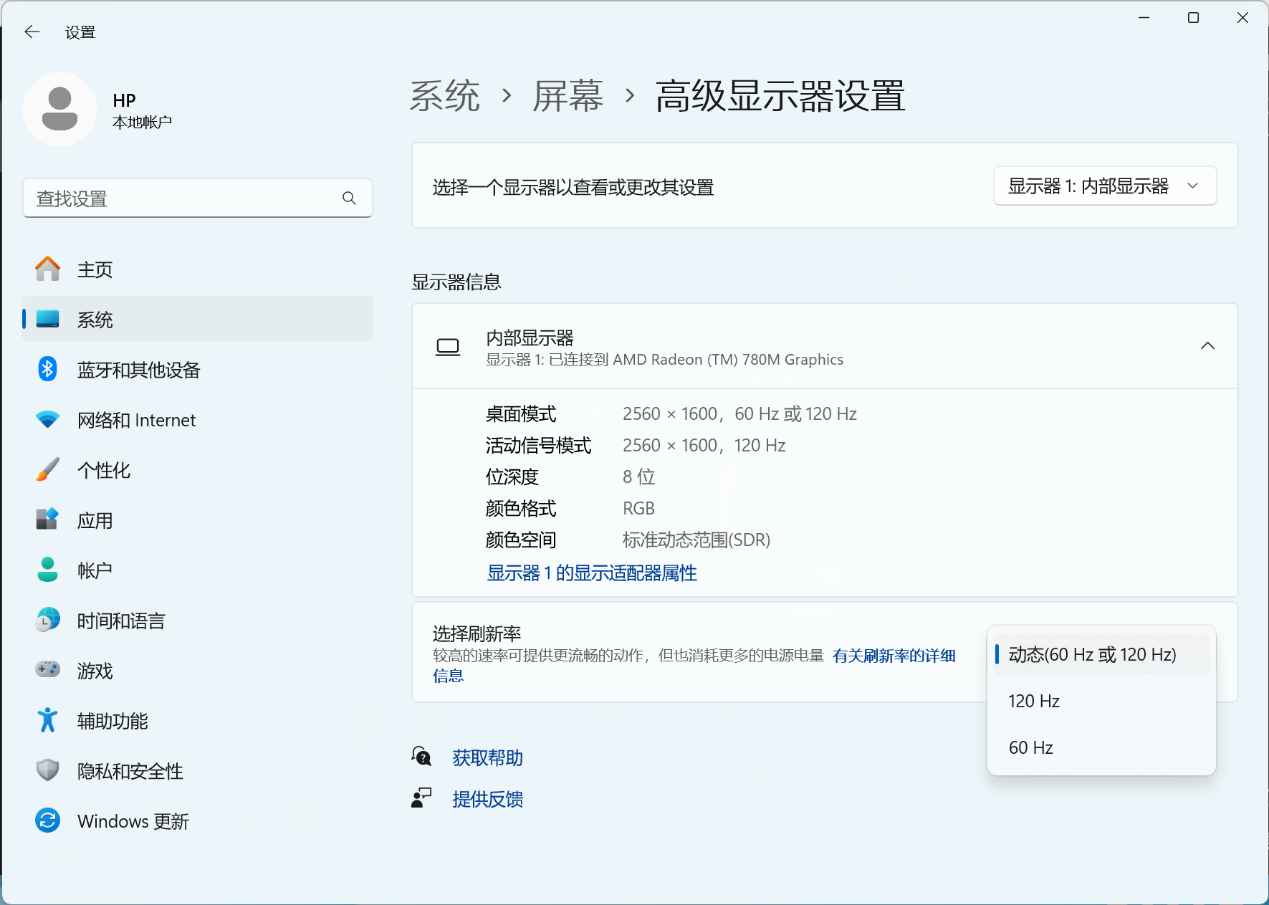Open 个性化 personalization settings

tap(103, 470)
